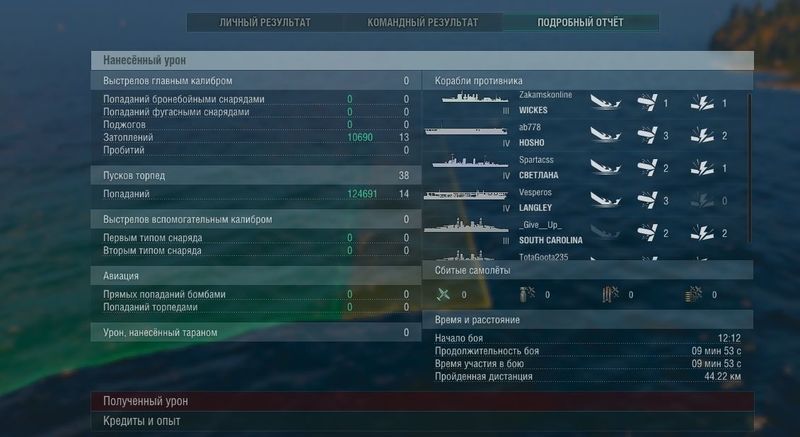This screenshot has width=800, height=437.
Task: Click the Авиация subsection header
Action: 256,276
